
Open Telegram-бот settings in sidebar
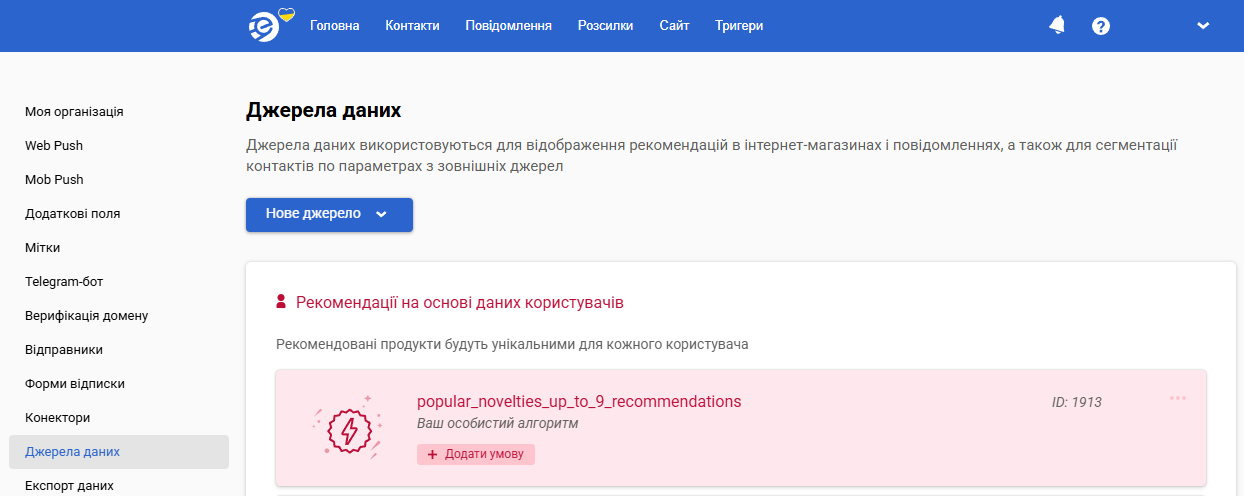pyautogui.click(x=64, y=281)
